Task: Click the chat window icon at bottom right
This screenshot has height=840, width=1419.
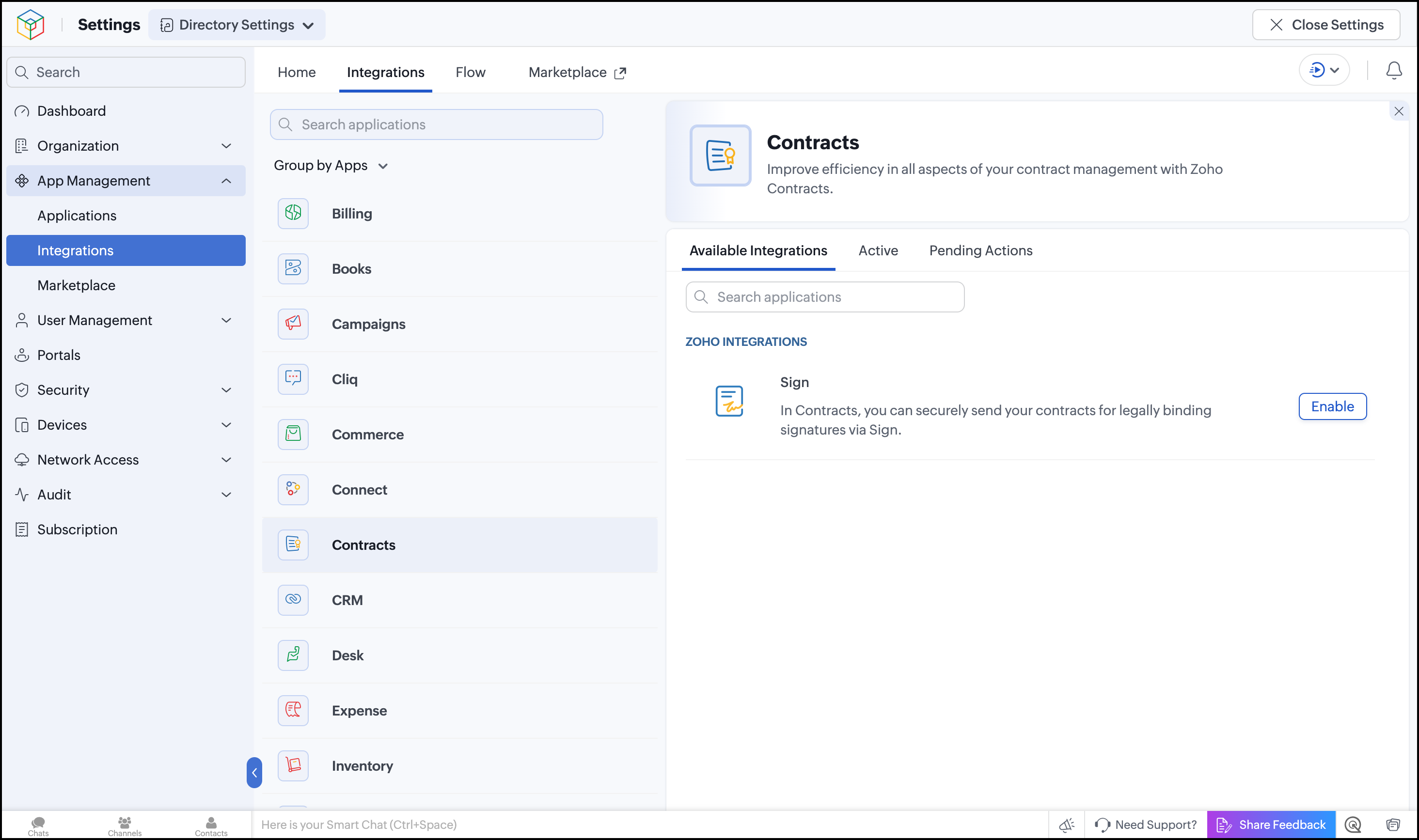Action: click(1392, 824)
